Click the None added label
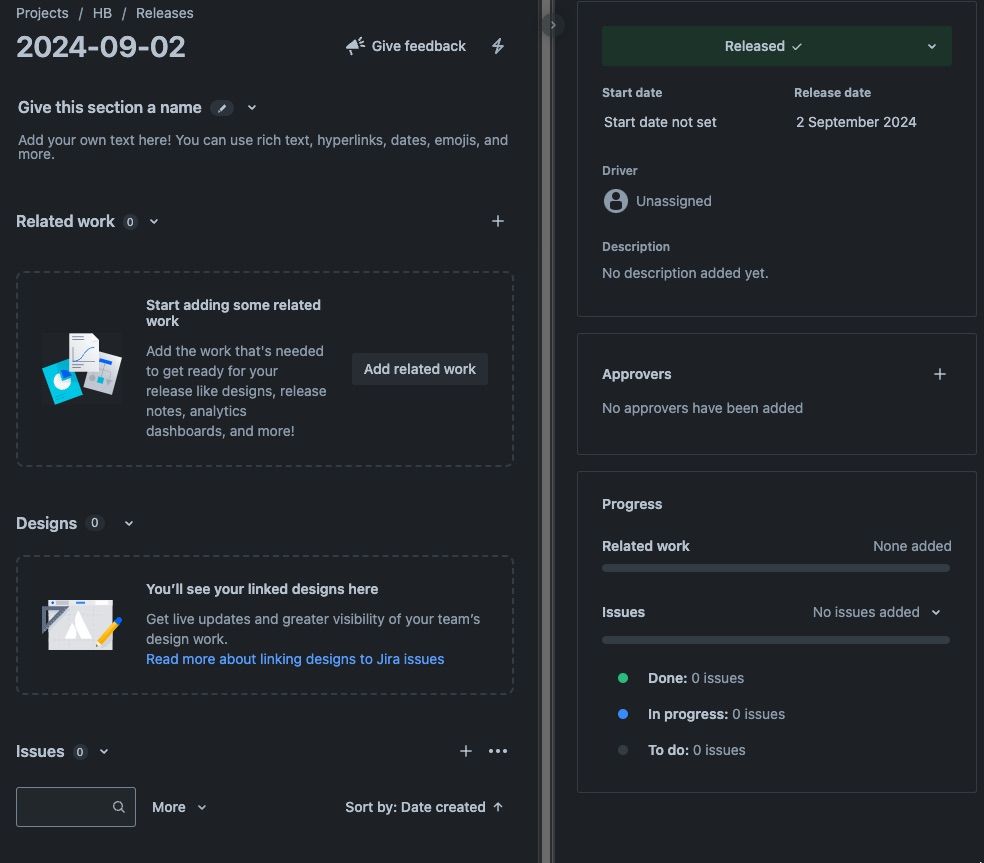Image resolution: width=984 pixels, height=863 pixels. click(912, 546)
